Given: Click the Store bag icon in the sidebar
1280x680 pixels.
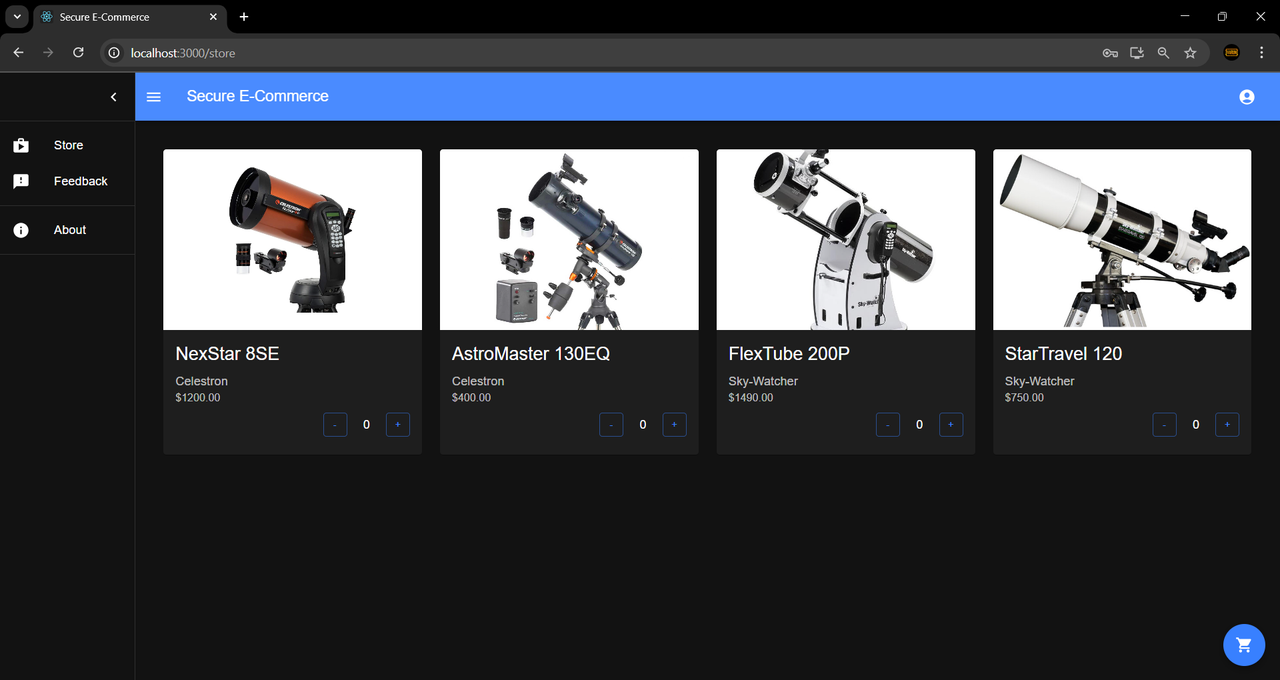Looking at the screenshot, I should pyautogui.click(x=21, y=146).
